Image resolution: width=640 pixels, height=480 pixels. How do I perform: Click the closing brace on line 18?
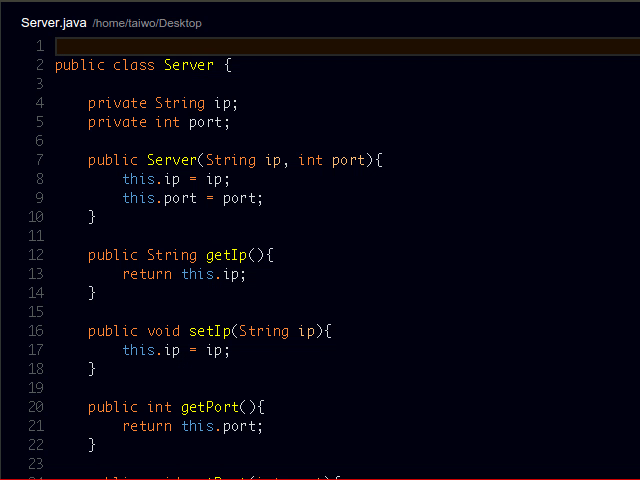pos(92,369)
